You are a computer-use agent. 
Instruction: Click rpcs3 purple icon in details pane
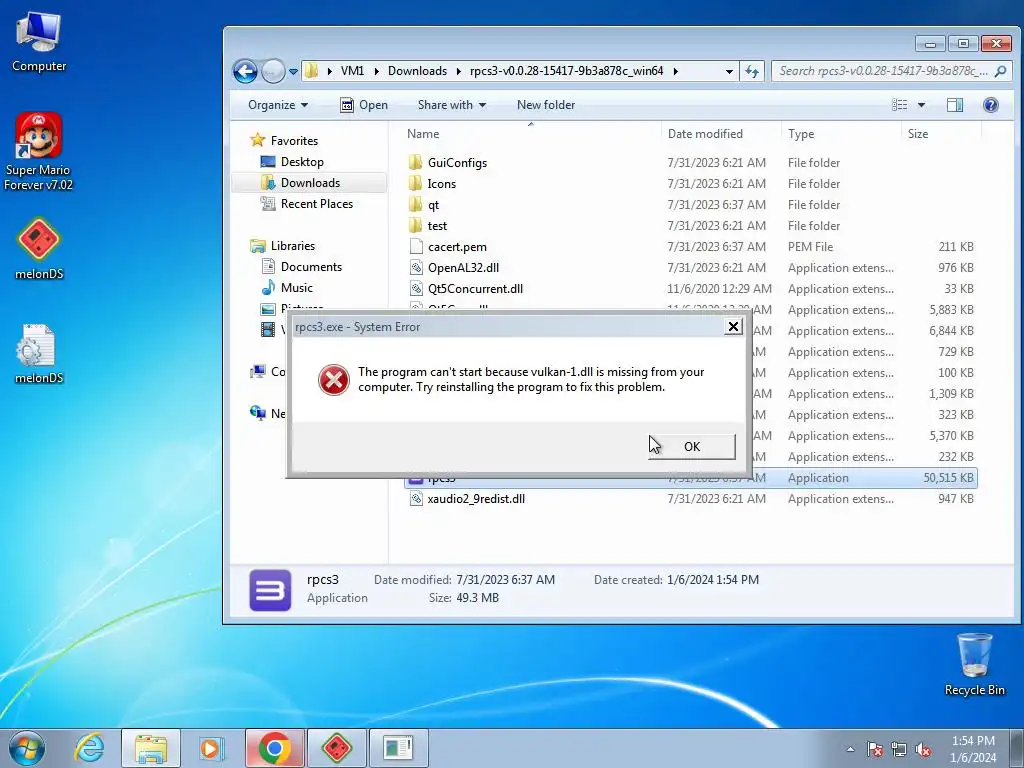[270, 590]
